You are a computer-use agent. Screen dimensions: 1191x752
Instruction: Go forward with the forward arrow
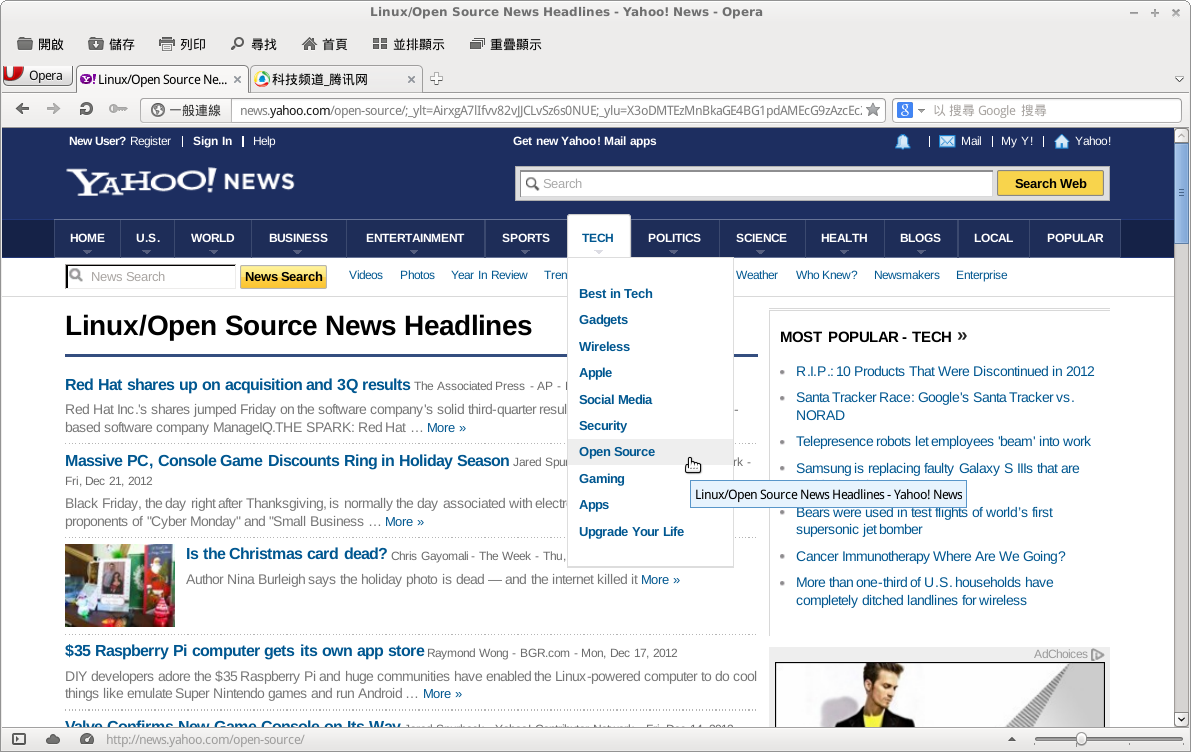(53, 109)
